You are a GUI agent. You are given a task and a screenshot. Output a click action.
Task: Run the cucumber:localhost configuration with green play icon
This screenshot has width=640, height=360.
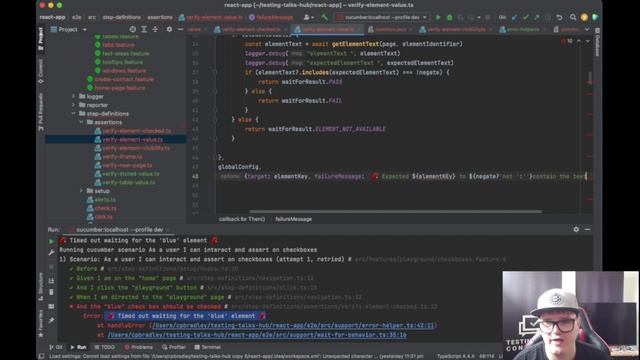coord(438,18)
